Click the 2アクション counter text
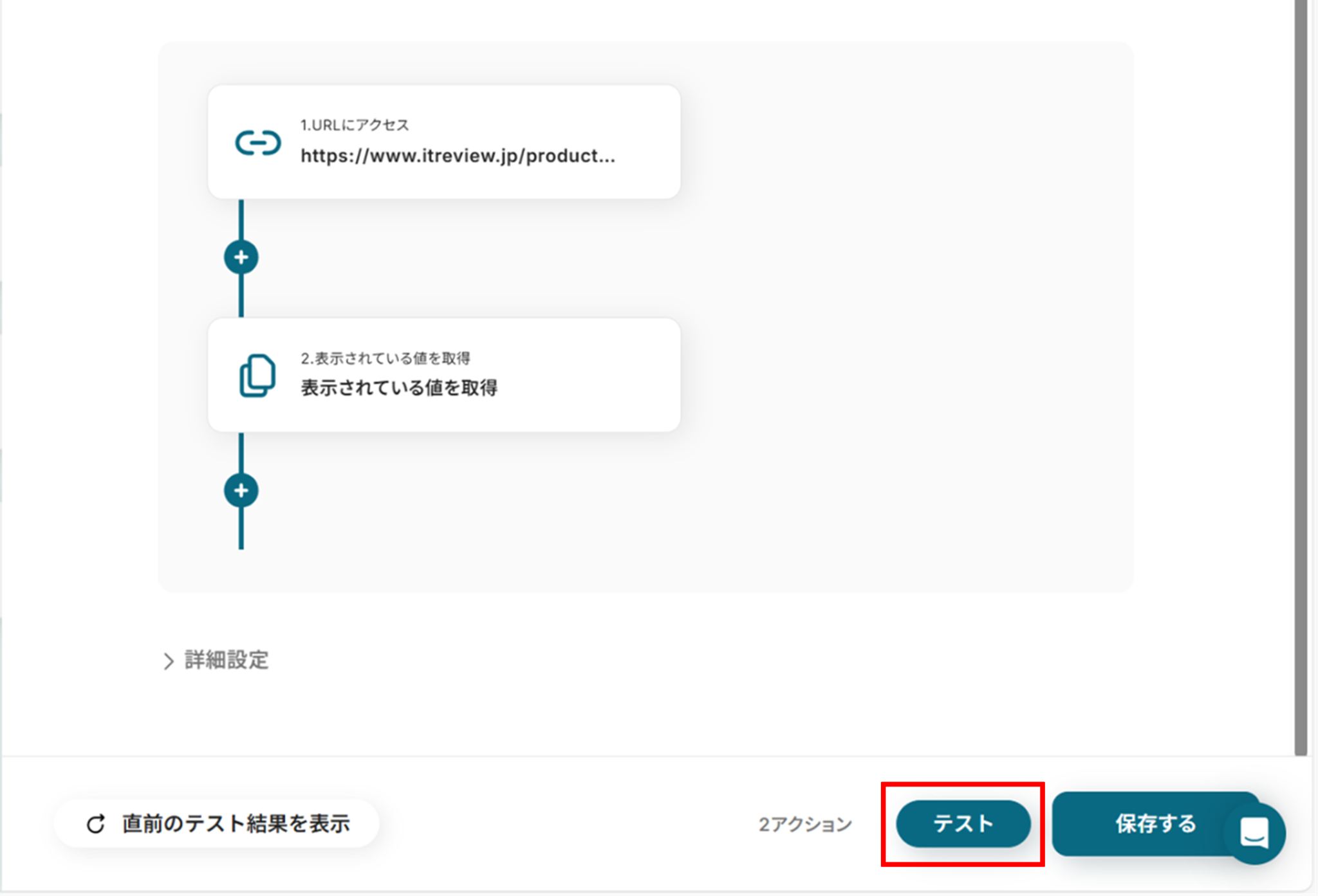1318x896 pixels. click(x=805, y=825)
